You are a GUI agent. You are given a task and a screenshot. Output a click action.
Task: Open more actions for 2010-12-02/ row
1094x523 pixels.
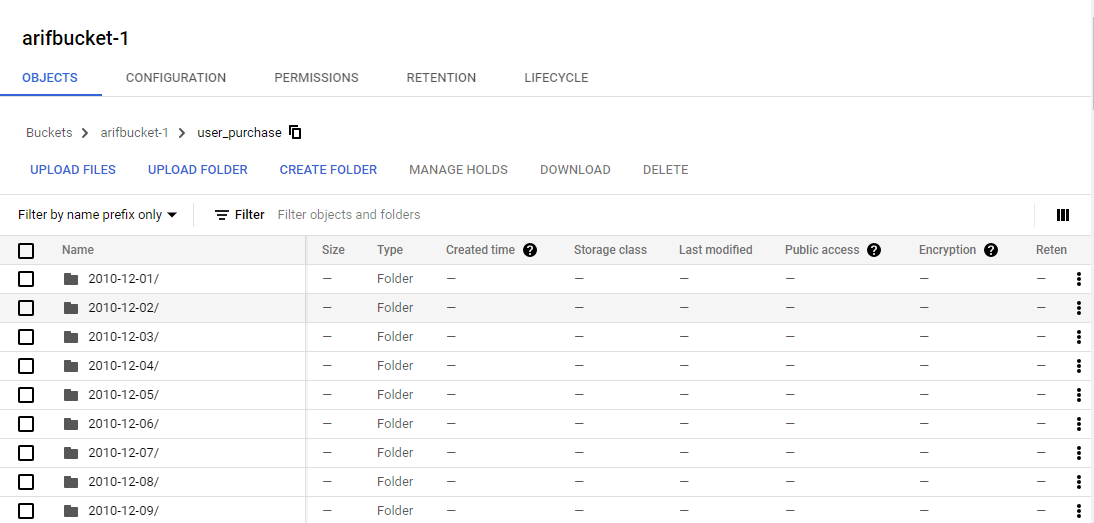click(x=1079, y=308)
